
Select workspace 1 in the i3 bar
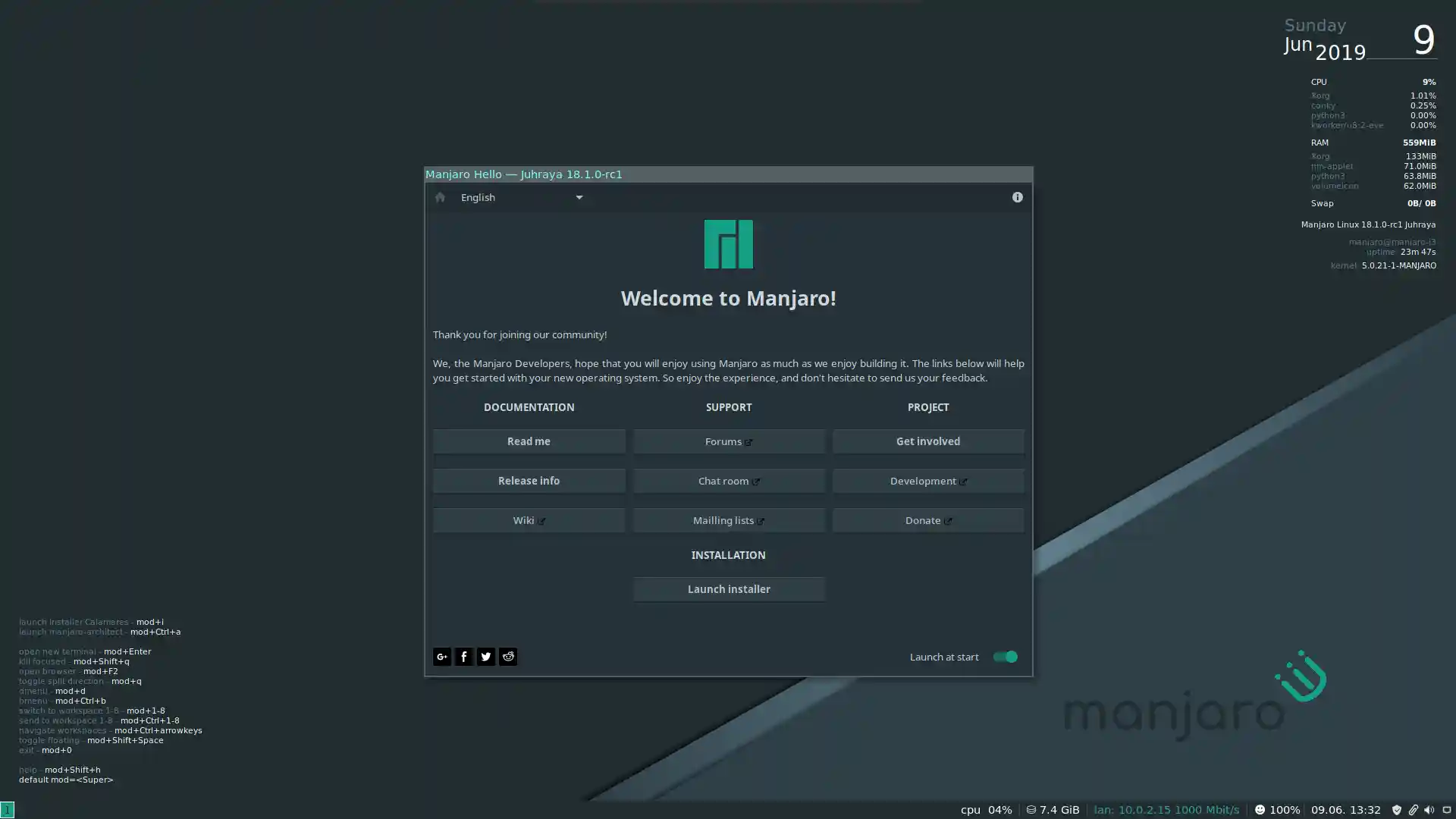[7, 810]
